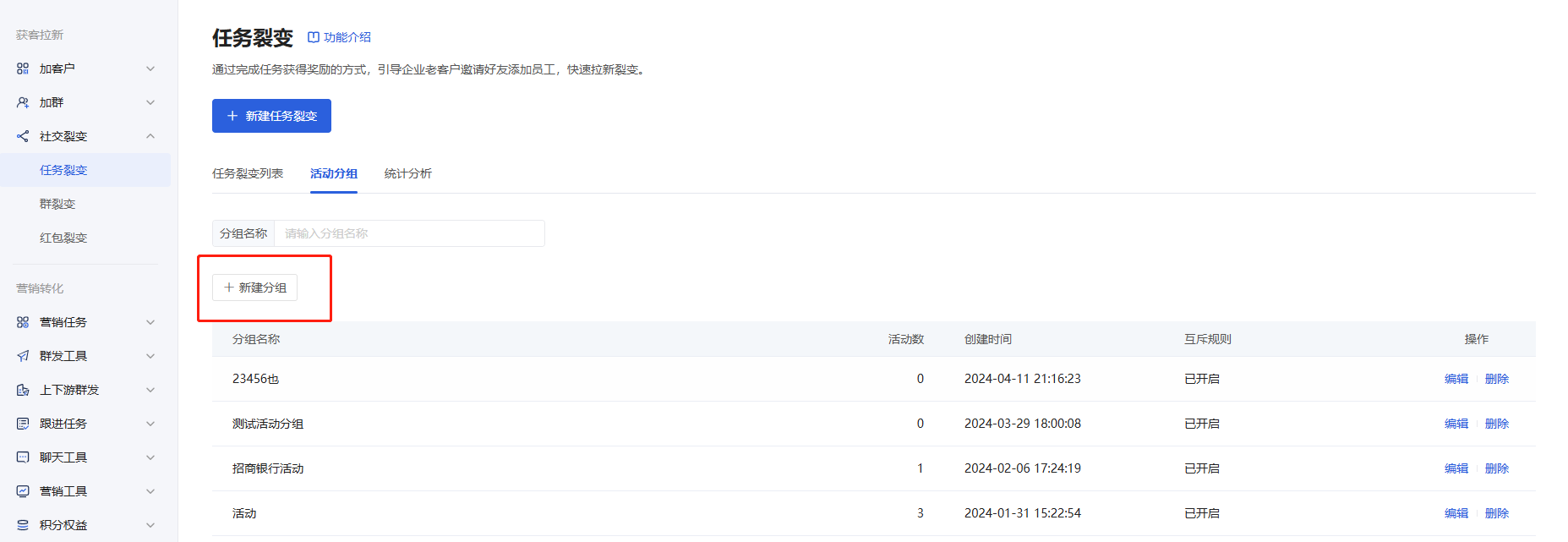Image resolution: width=1568 pixels, height=542 pixels.
Task: Click the 社交裂变 share icon
Action: point(23,136)
